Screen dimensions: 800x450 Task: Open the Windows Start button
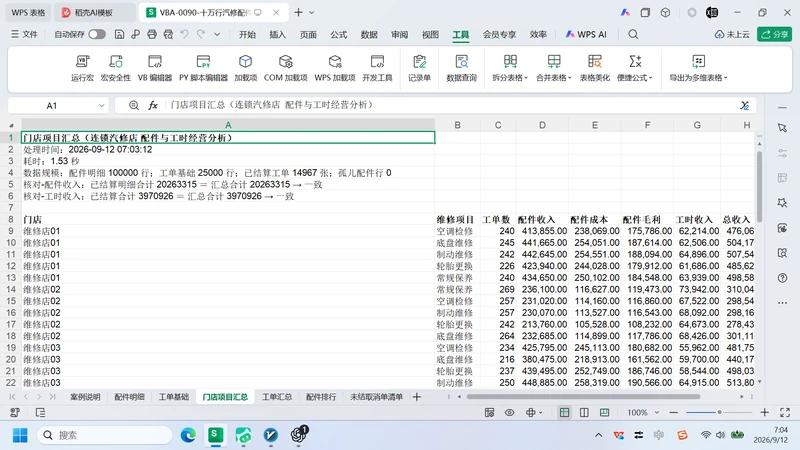[x=20, y=435]
